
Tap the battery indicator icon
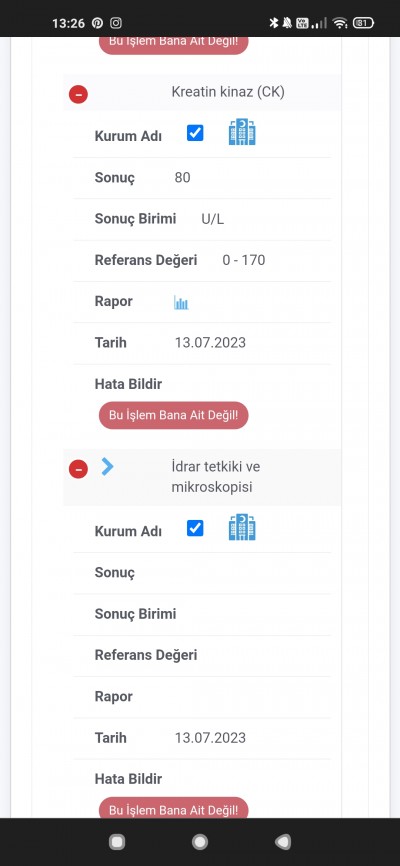[363, 23]
